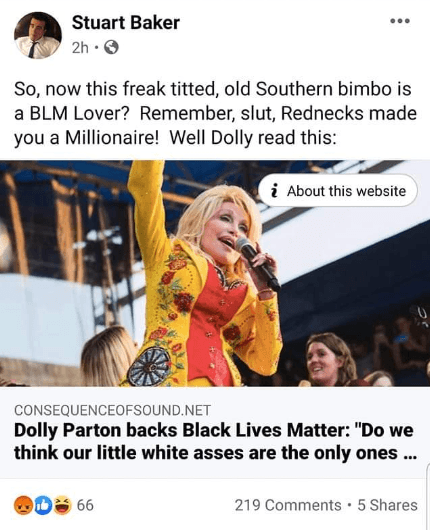430x530 pixels.
Task: Open the About this website button
Action: 338,191
